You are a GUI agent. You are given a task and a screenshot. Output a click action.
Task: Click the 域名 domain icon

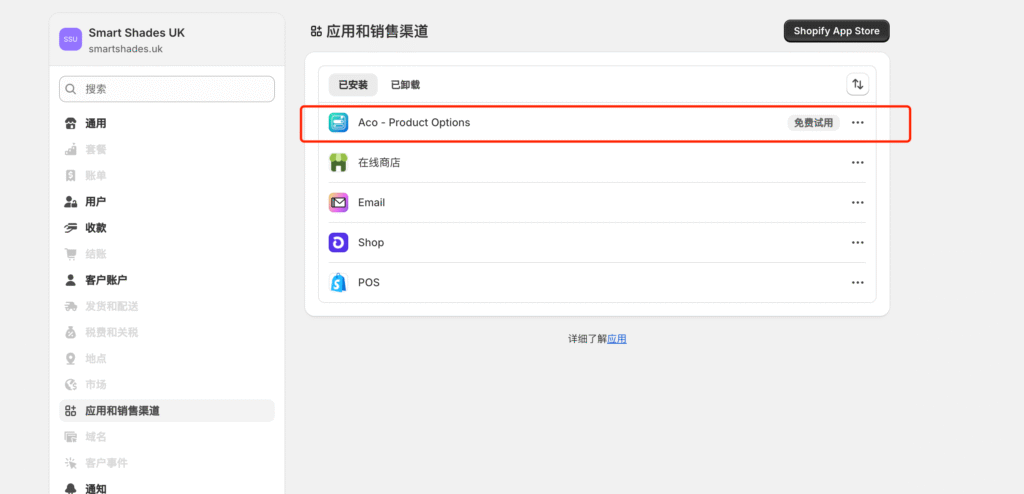[x=71, y=437]
